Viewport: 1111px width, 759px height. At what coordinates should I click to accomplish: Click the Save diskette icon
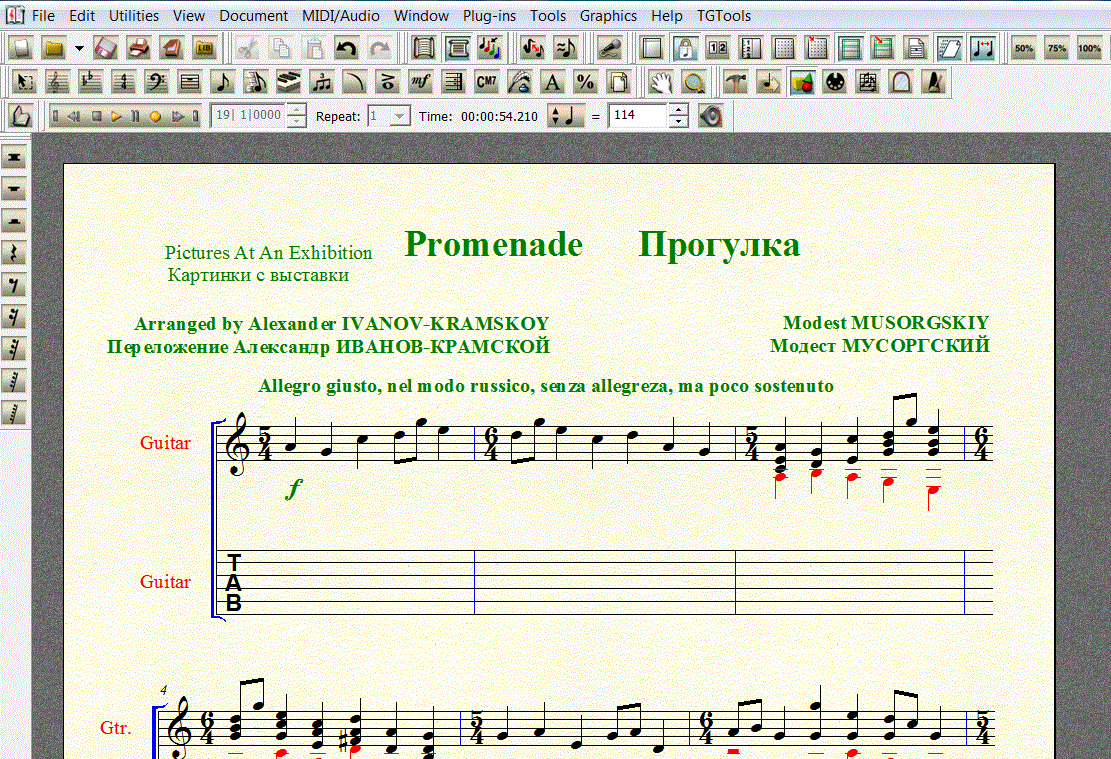pos(106,48)
